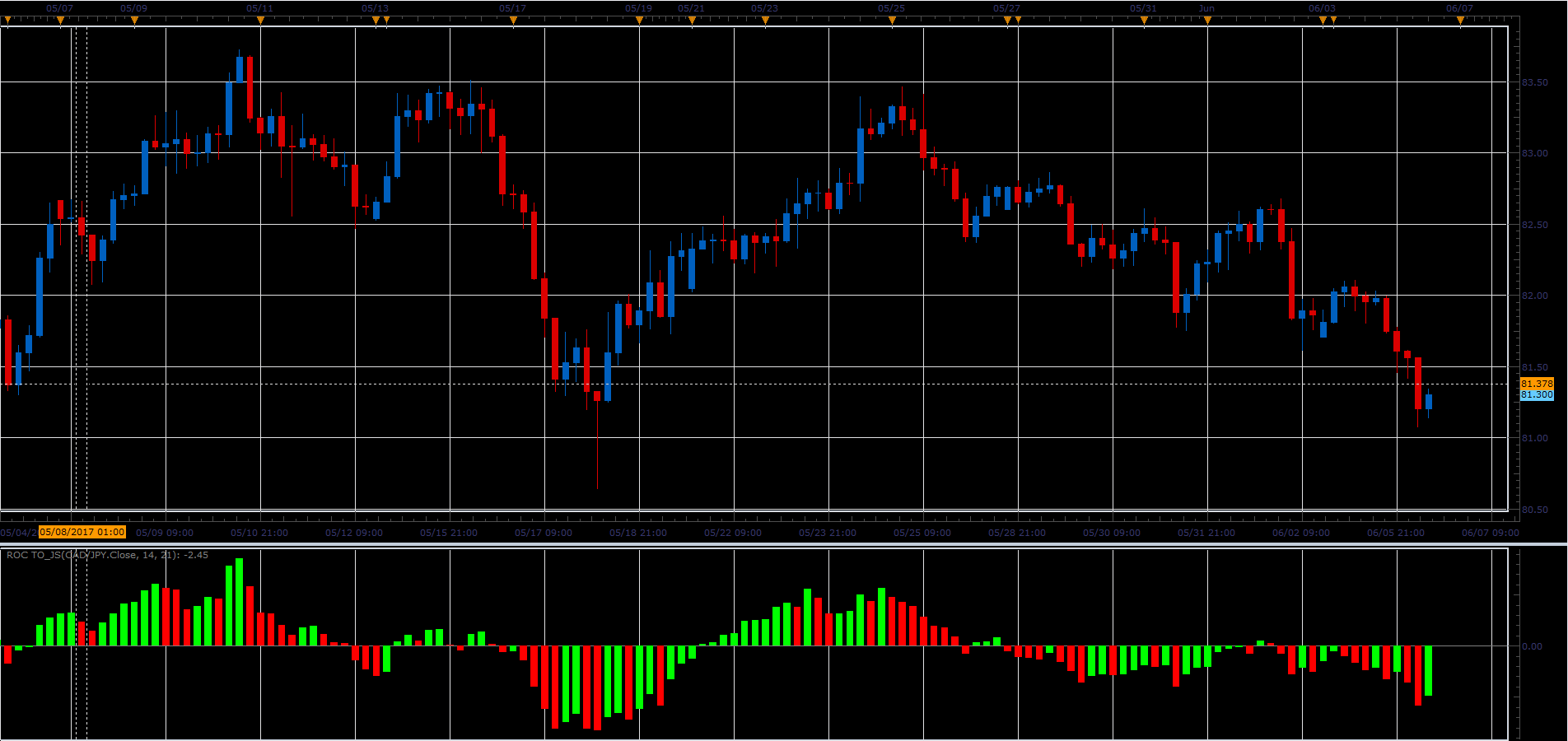Click the 05/12 09:00 time axis label
The height and width of the screenshot is (741, 1568).
coord(354,533)
